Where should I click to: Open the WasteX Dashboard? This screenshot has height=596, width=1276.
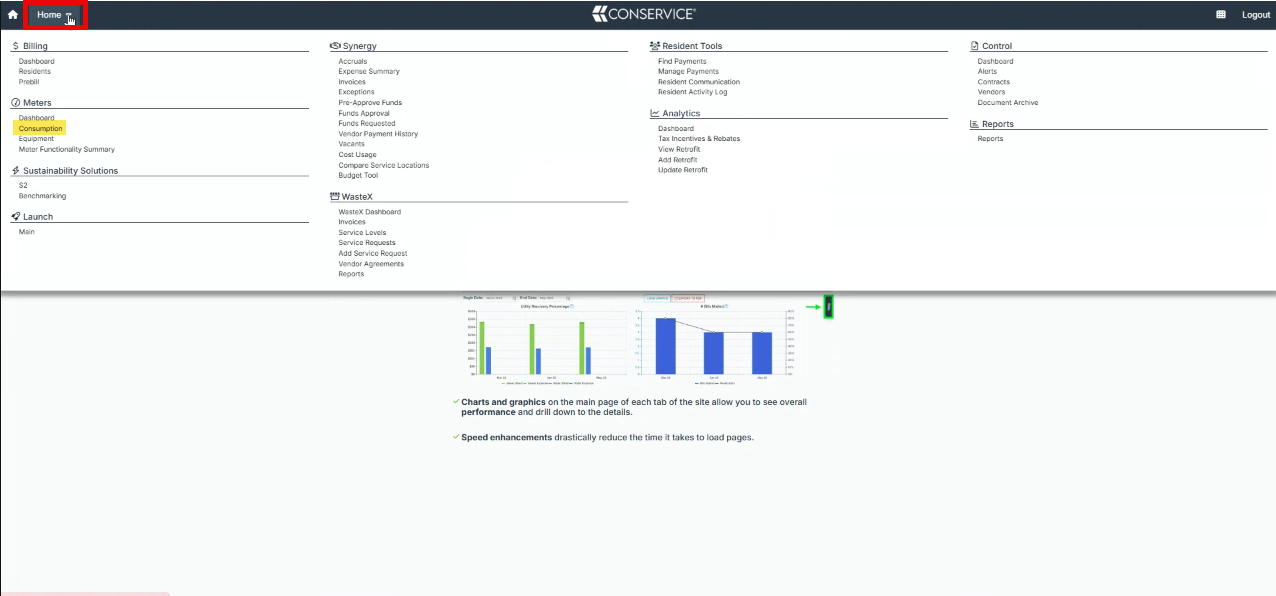(370, 212)
